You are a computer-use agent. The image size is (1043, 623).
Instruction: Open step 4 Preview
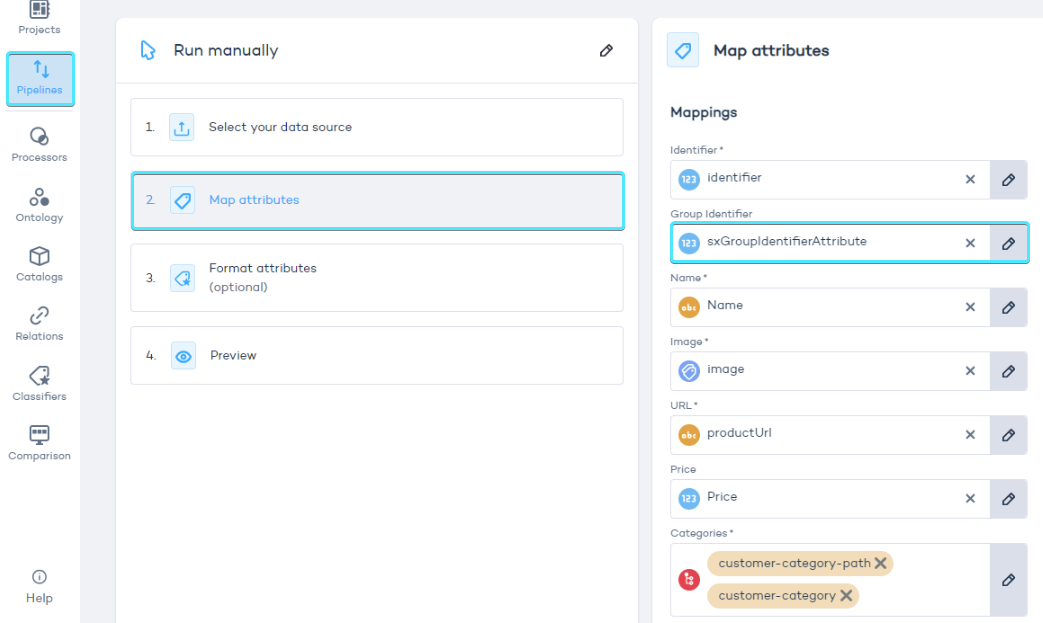coord(376,356)
